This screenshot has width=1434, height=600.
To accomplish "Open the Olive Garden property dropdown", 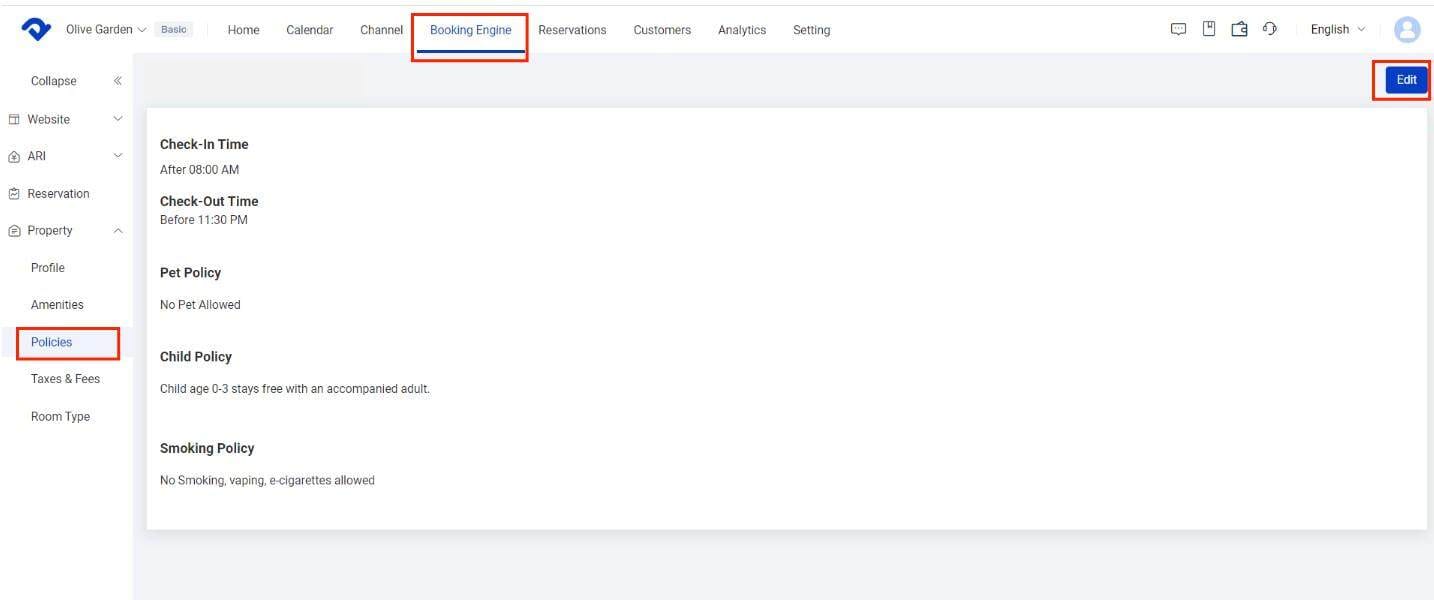I will tap(106, 30).
